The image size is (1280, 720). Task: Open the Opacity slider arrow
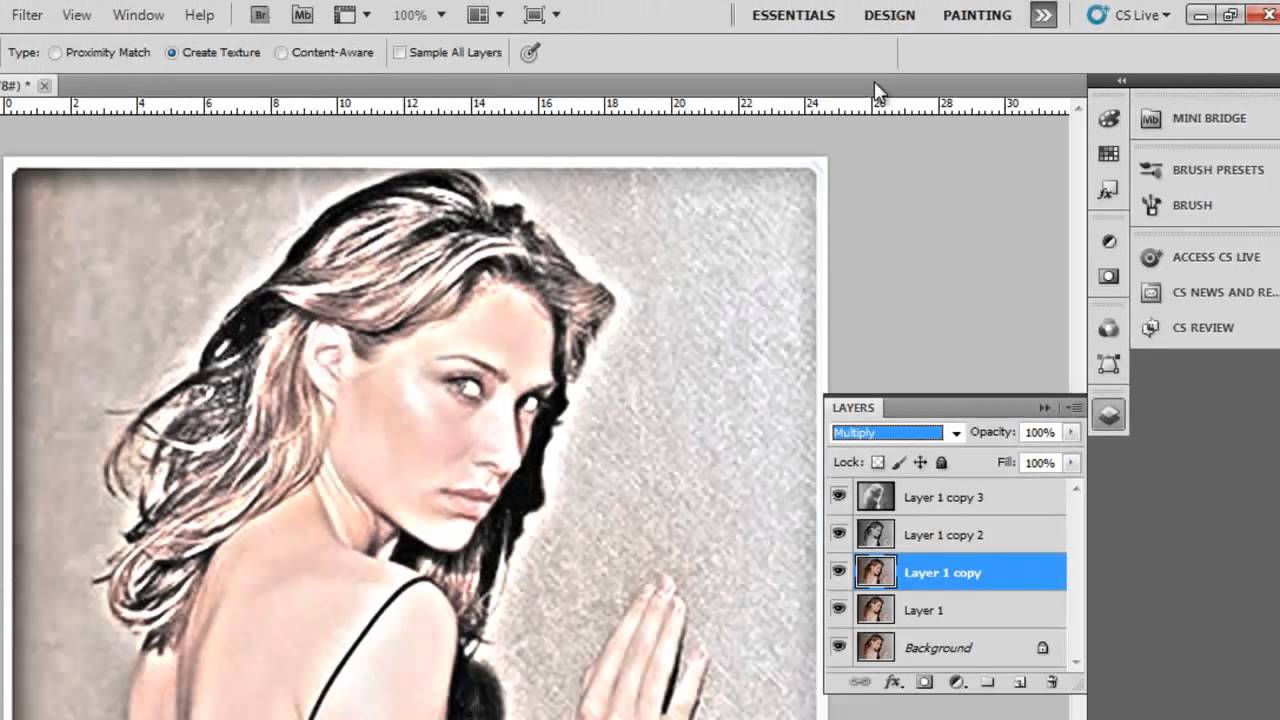[1071, 433]
